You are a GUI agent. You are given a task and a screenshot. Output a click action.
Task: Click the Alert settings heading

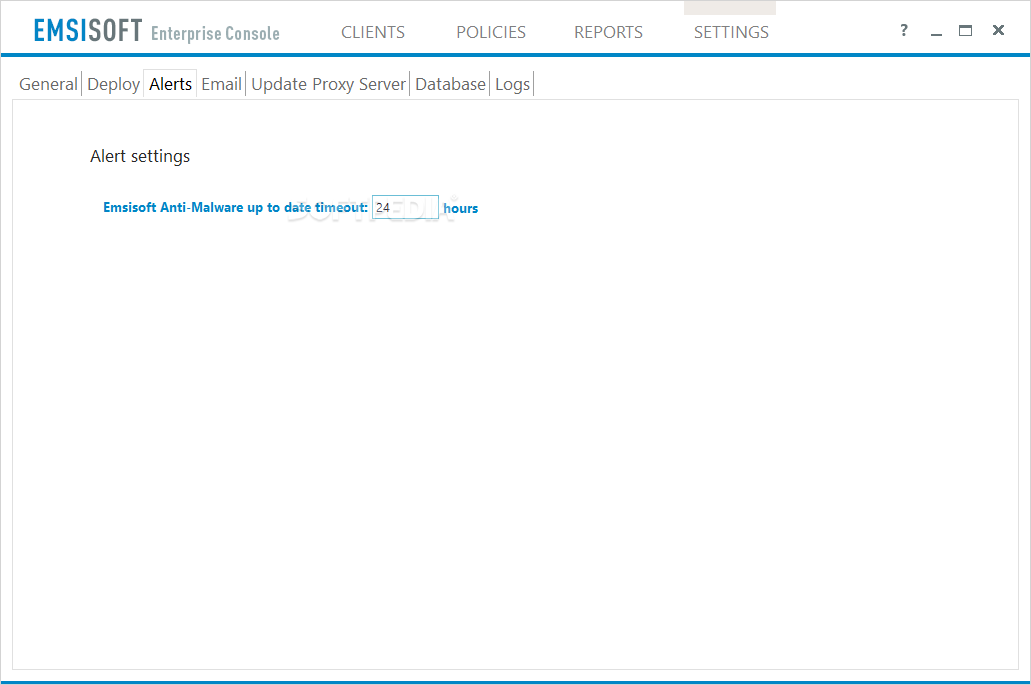click(140, 156)
